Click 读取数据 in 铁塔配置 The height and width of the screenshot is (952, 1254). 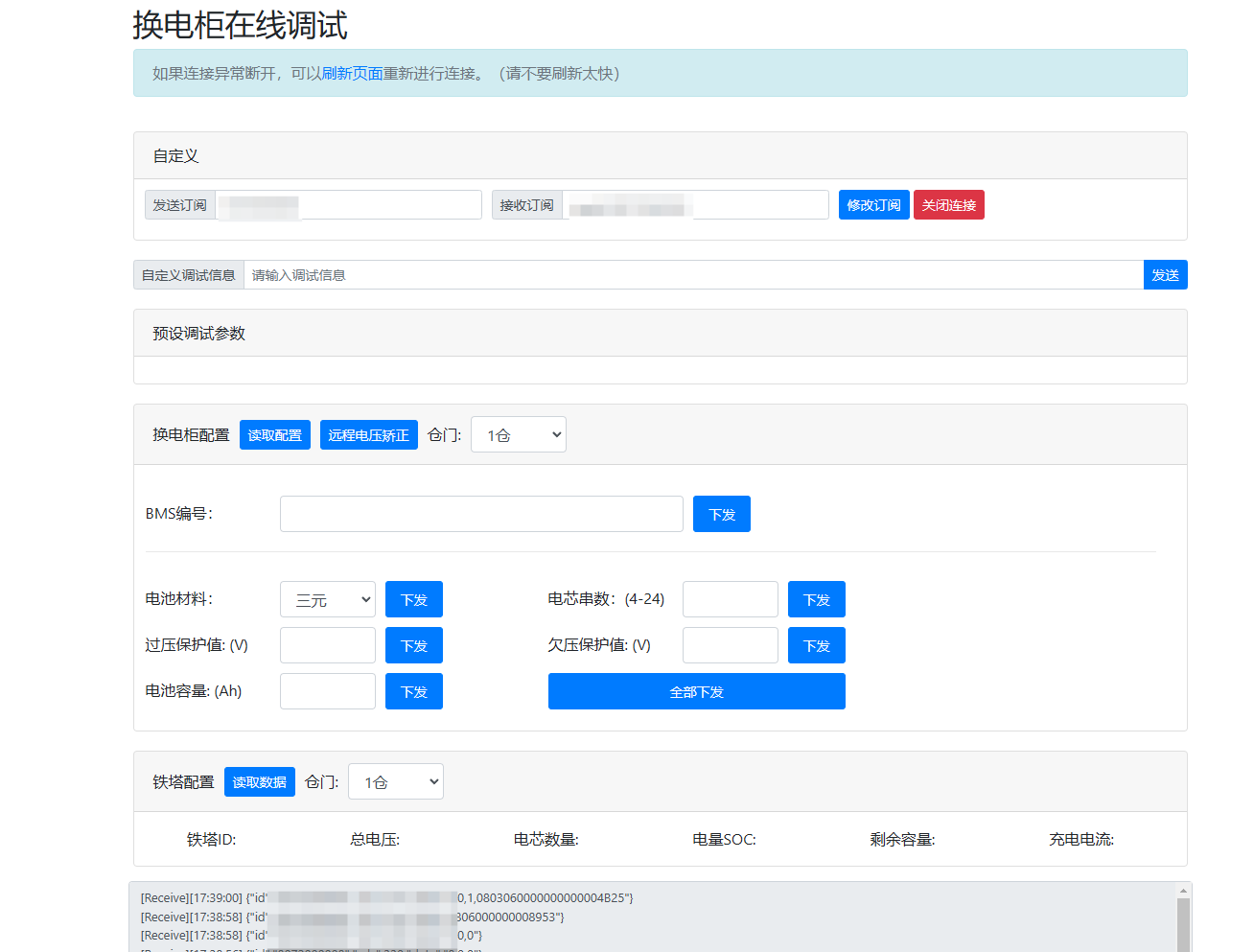coord(260,782)
